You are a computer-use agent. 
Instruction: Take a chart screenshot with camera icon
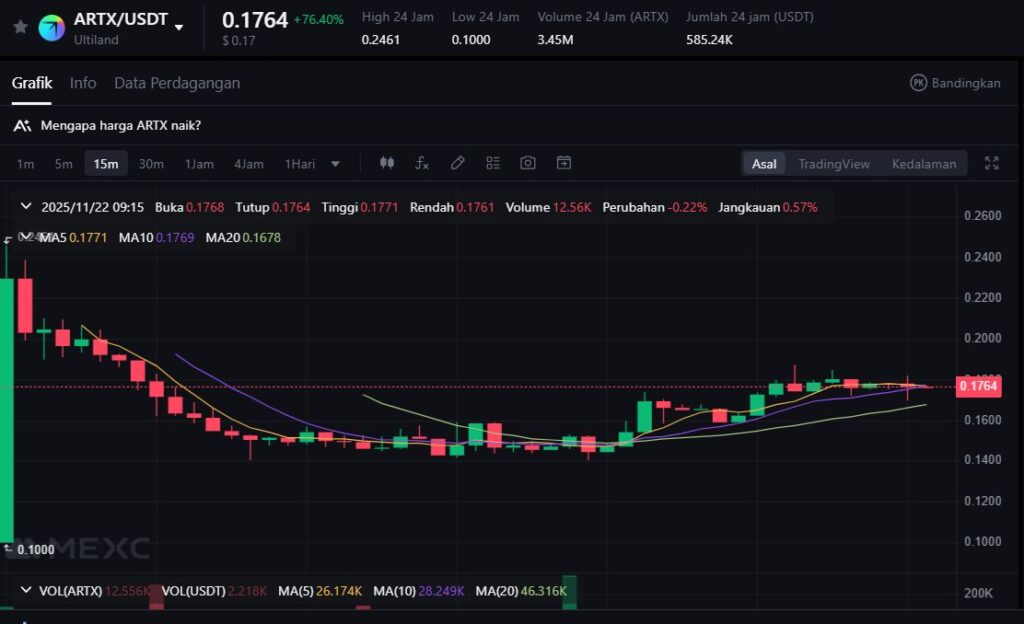pos(528,163)
